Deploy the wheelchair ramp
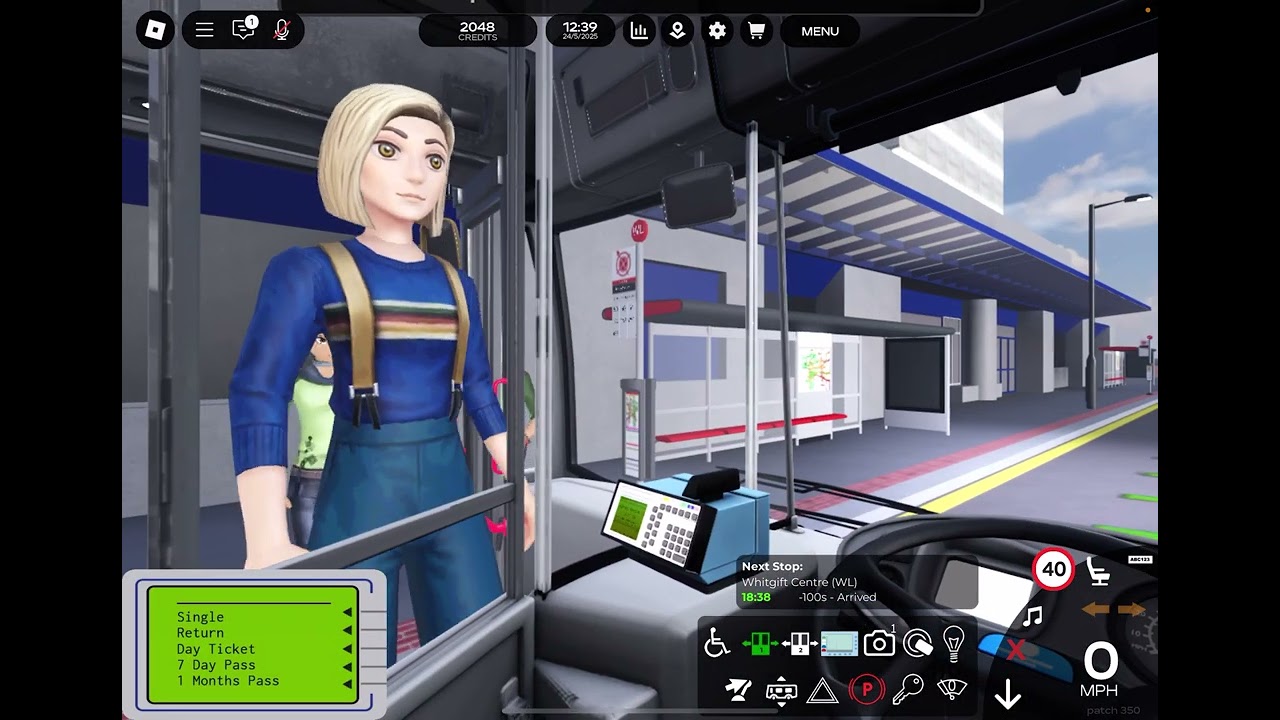This screenshot has height=720, width=1280. click(717, 644)
